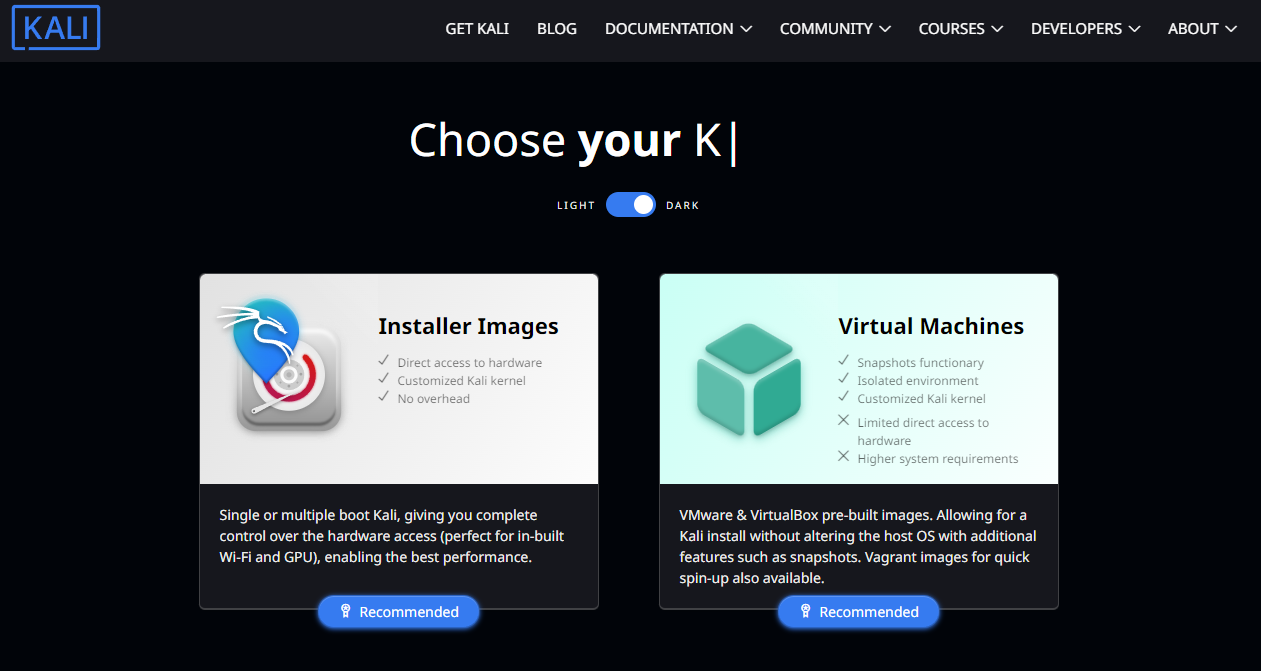Click the Installer Images disk dragon icon
Screen dimensions: 1261x671
pos(281,365)
